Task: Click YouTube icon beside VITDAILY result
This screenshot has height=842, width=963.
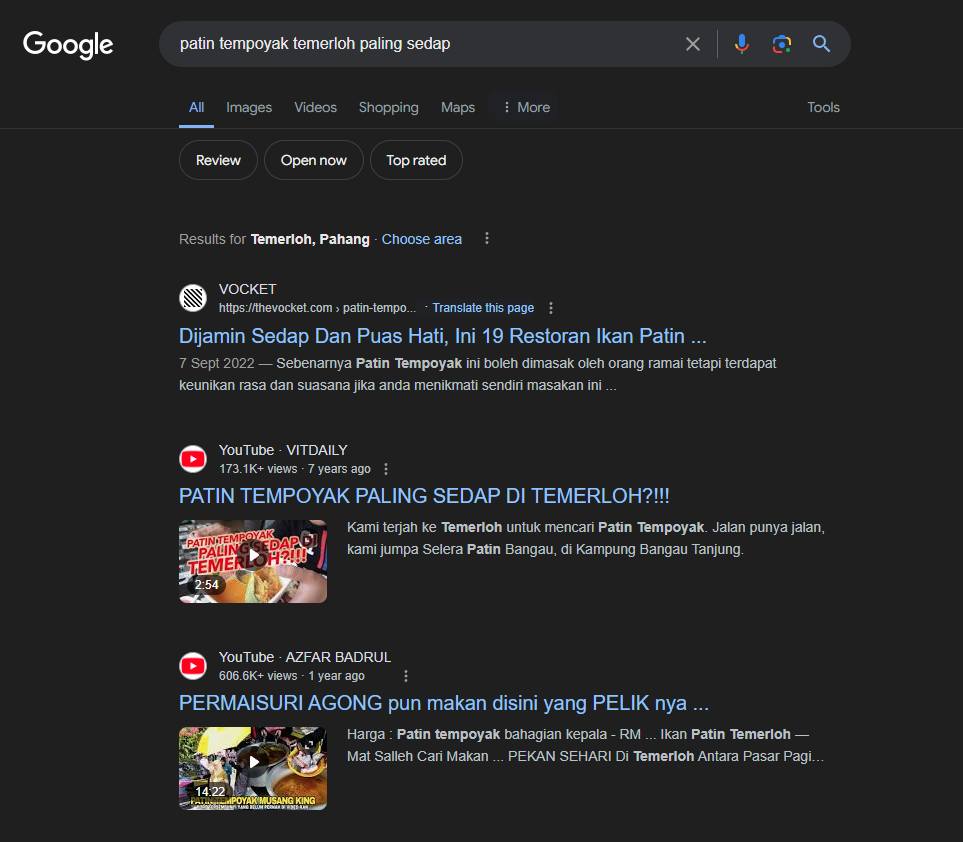Action: coord(193,459)
